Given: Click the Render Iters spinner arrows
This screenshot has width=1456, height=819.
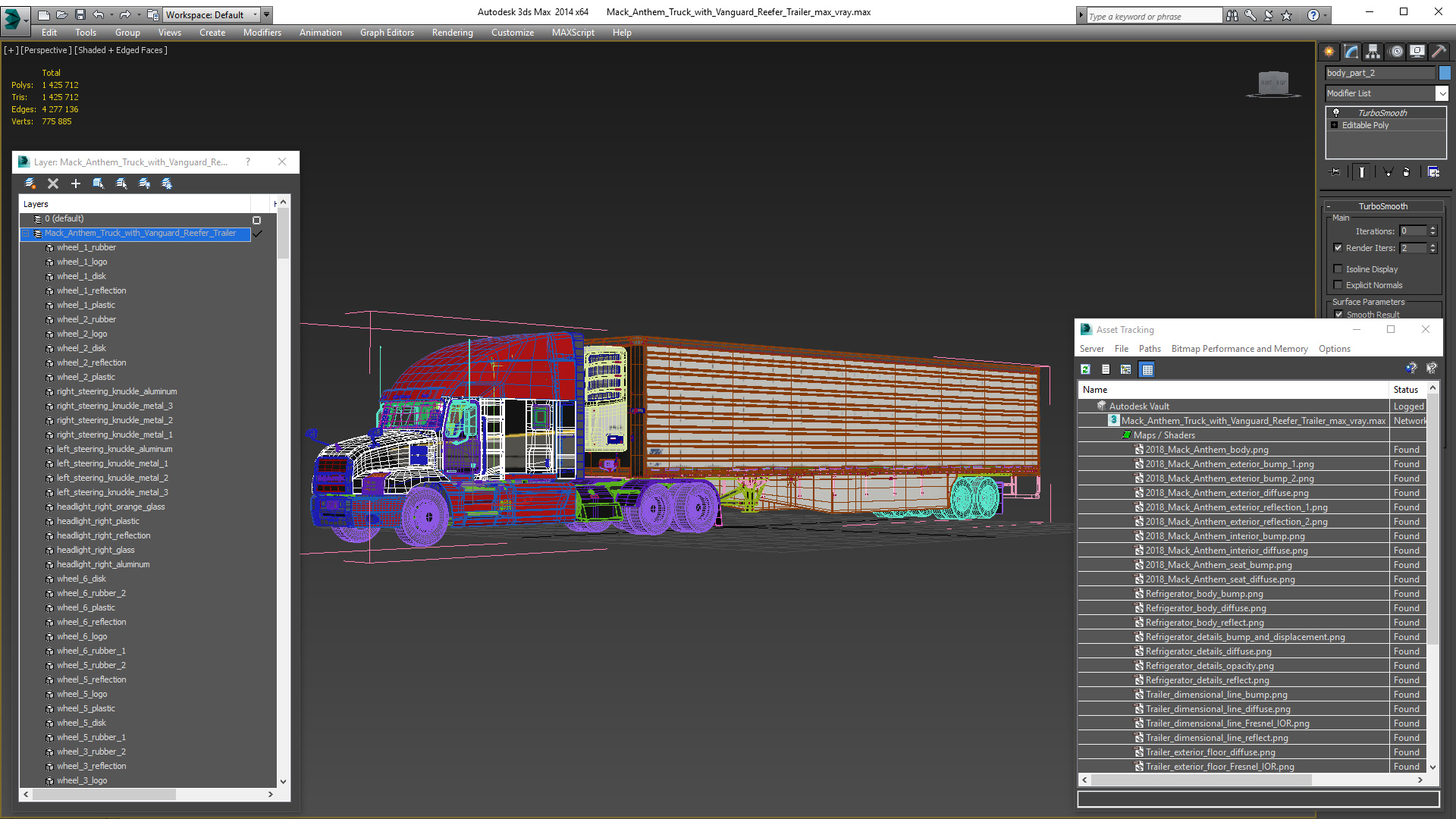Looking at the screenshot, I should point(1432,248).
